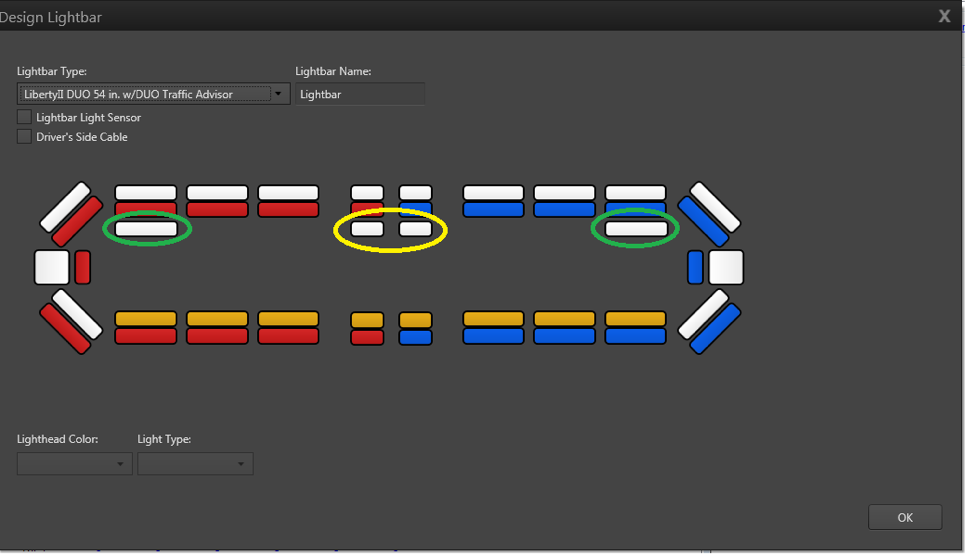Click the large white square lighthead on right end
Screen dimensions: 974x554
pos(726,267)
